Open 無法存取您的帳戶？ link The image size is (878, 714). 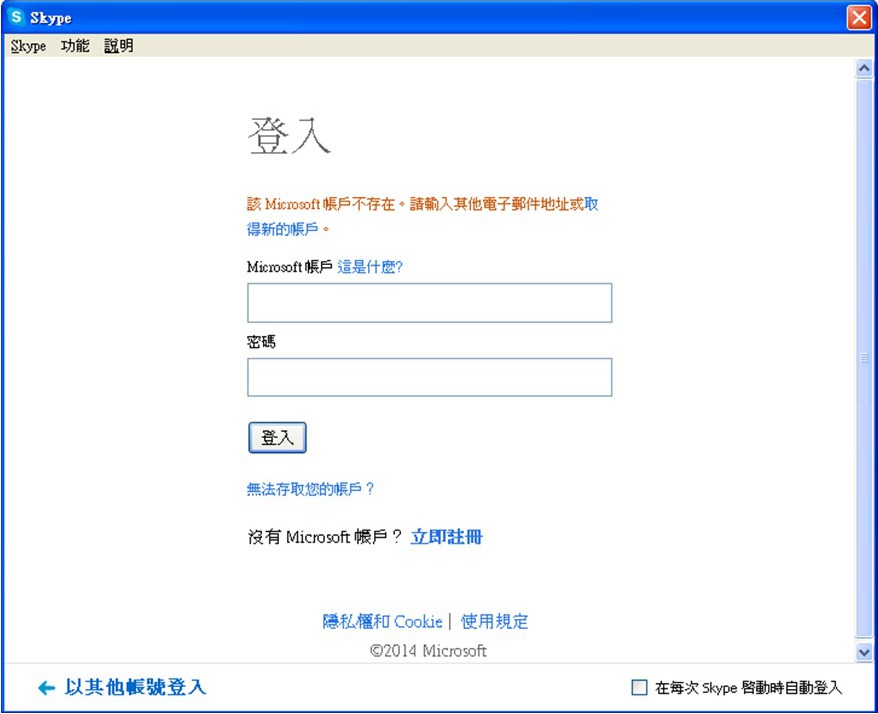(310, 489)
